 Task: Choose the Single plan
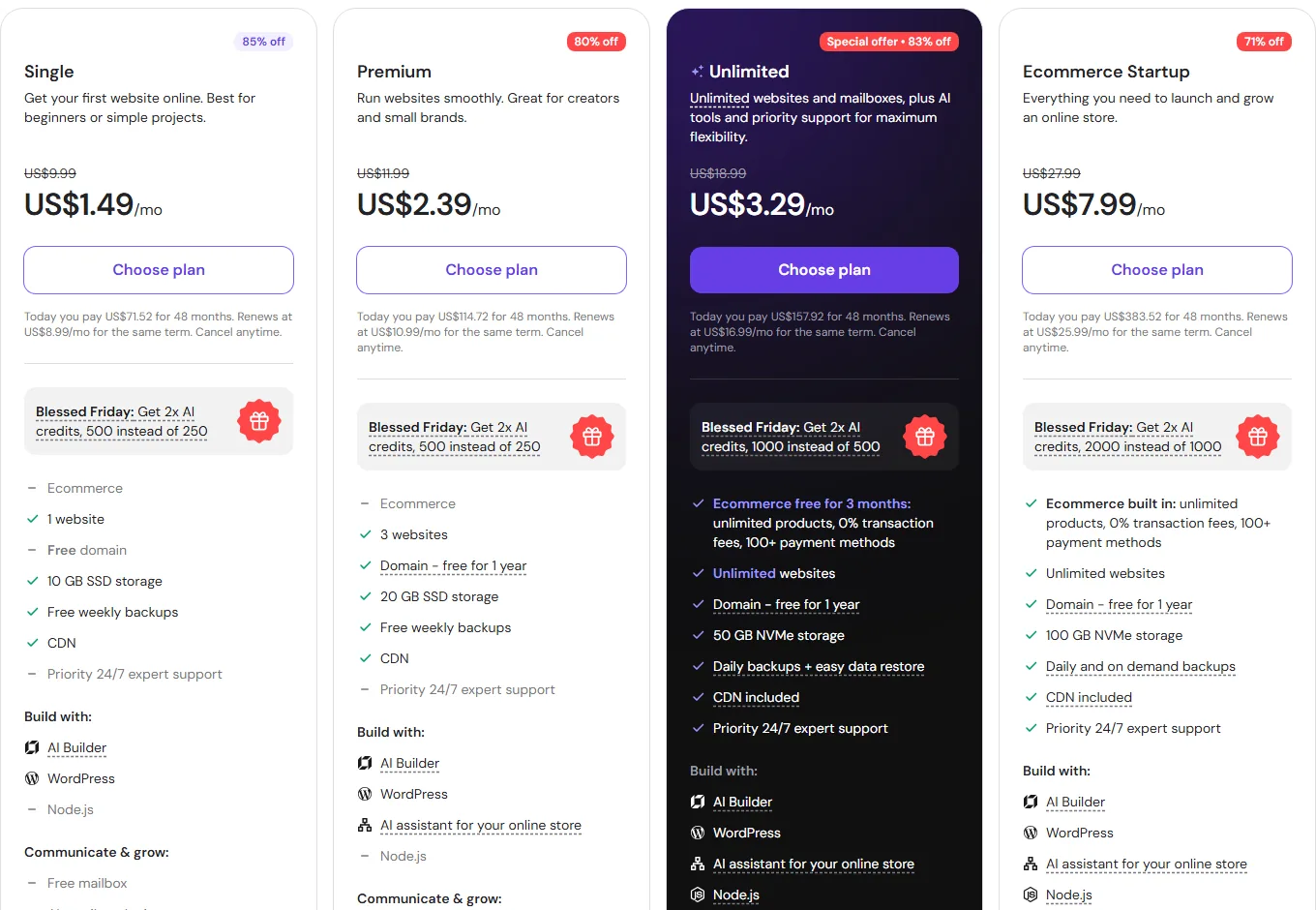[159, 270]
